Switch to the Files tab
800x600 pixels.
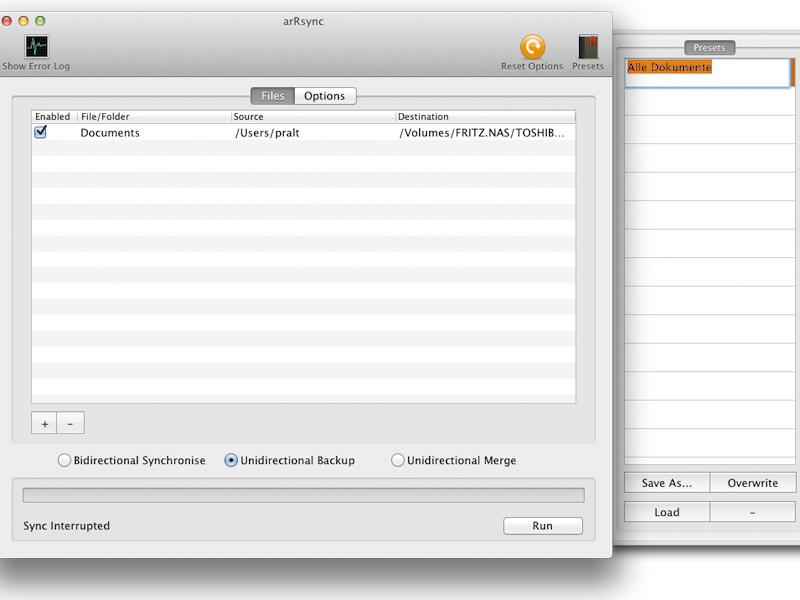tap(273, 96)
